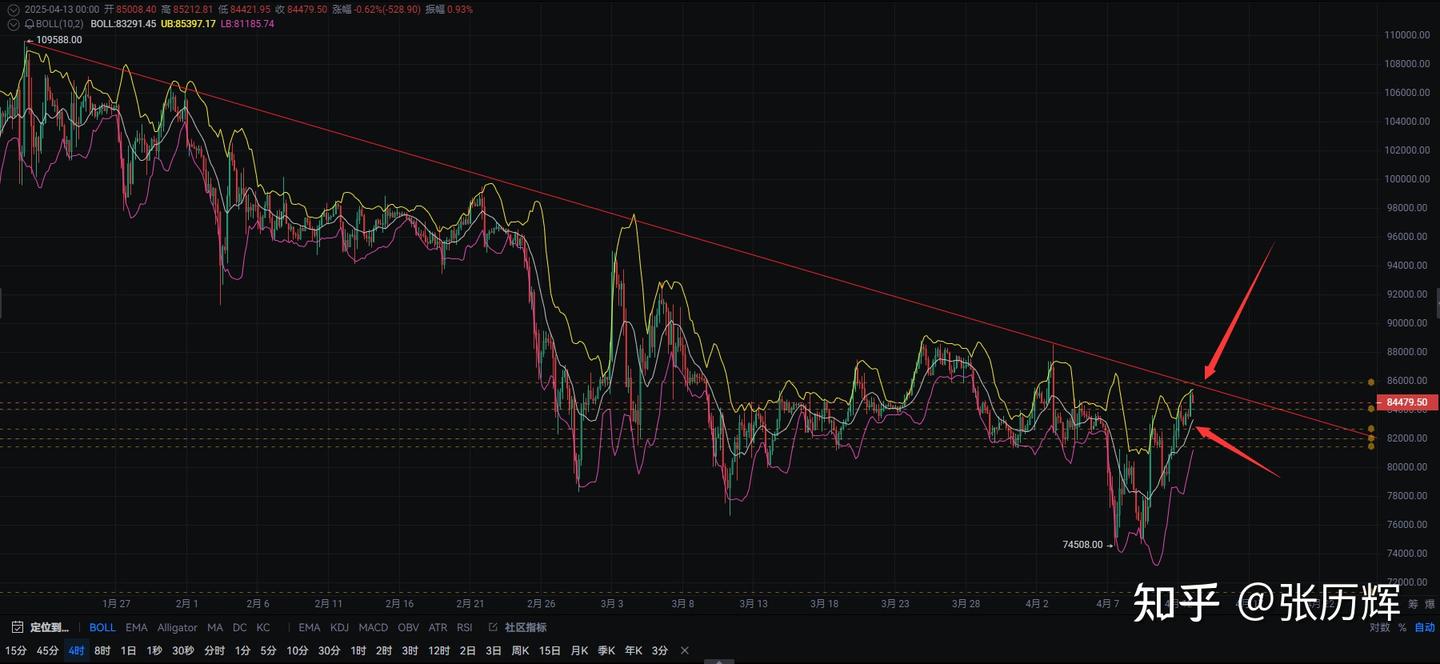Enable the Alligator indicator
The height and width of the screenshot is (664, 1440).
click(177, 628)
